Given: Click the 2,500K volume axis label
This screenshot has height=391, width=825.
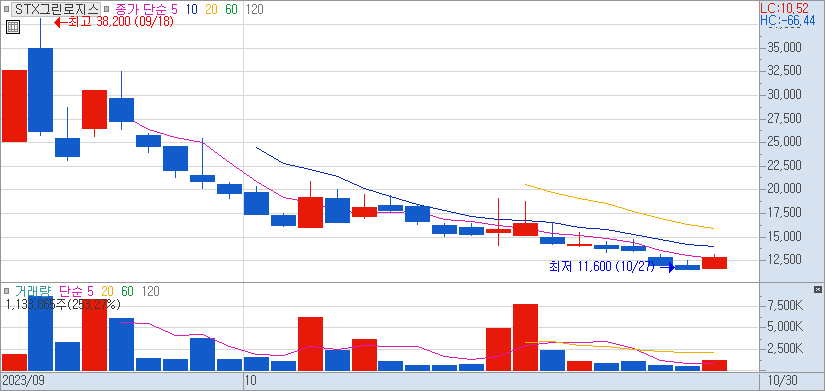Looking at the screenshot, I should [785, 349].
